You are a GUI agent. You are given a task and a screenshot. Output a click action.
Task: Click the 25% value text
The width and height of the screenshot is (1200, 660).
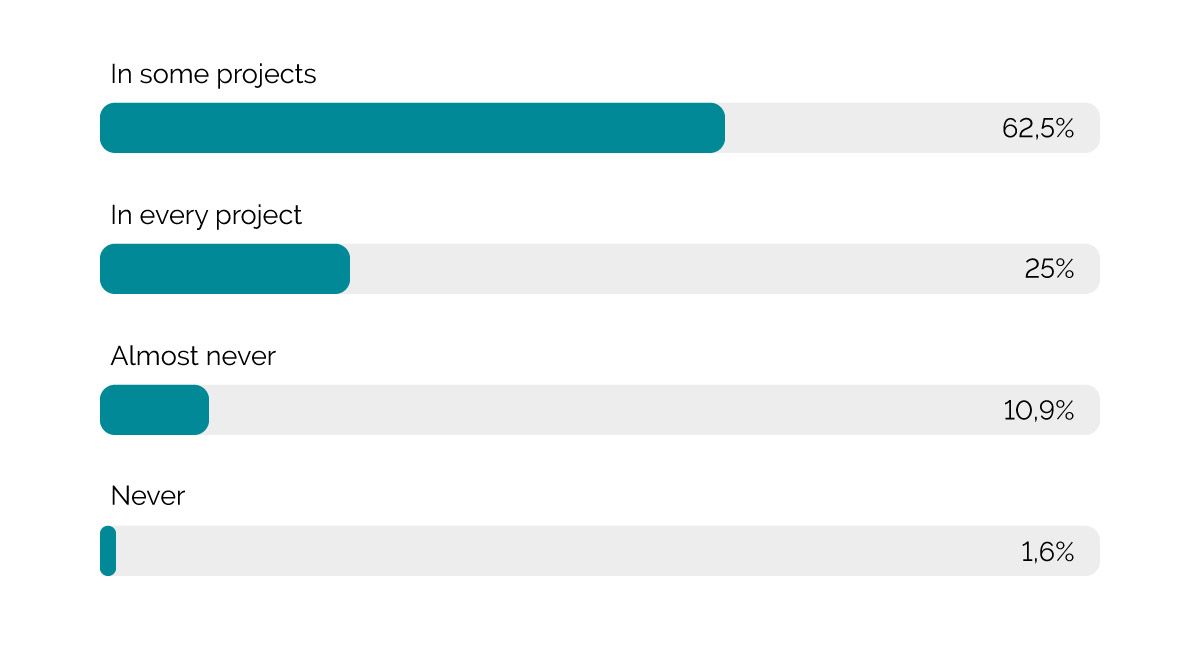(1049, 269)
